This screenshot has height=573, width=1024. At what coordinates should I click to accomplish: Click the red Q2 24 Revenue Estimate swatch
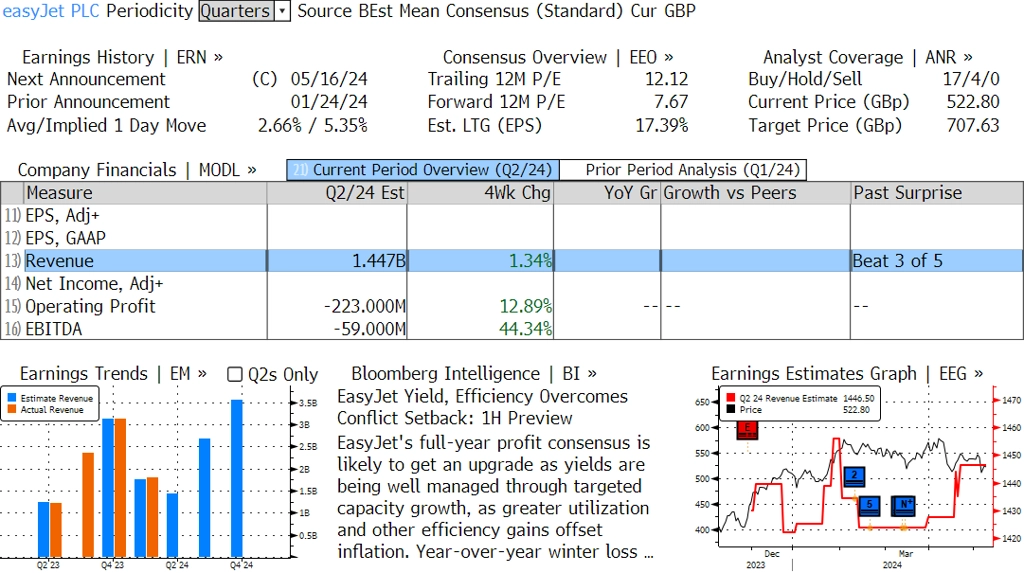[x=730, y=398]
